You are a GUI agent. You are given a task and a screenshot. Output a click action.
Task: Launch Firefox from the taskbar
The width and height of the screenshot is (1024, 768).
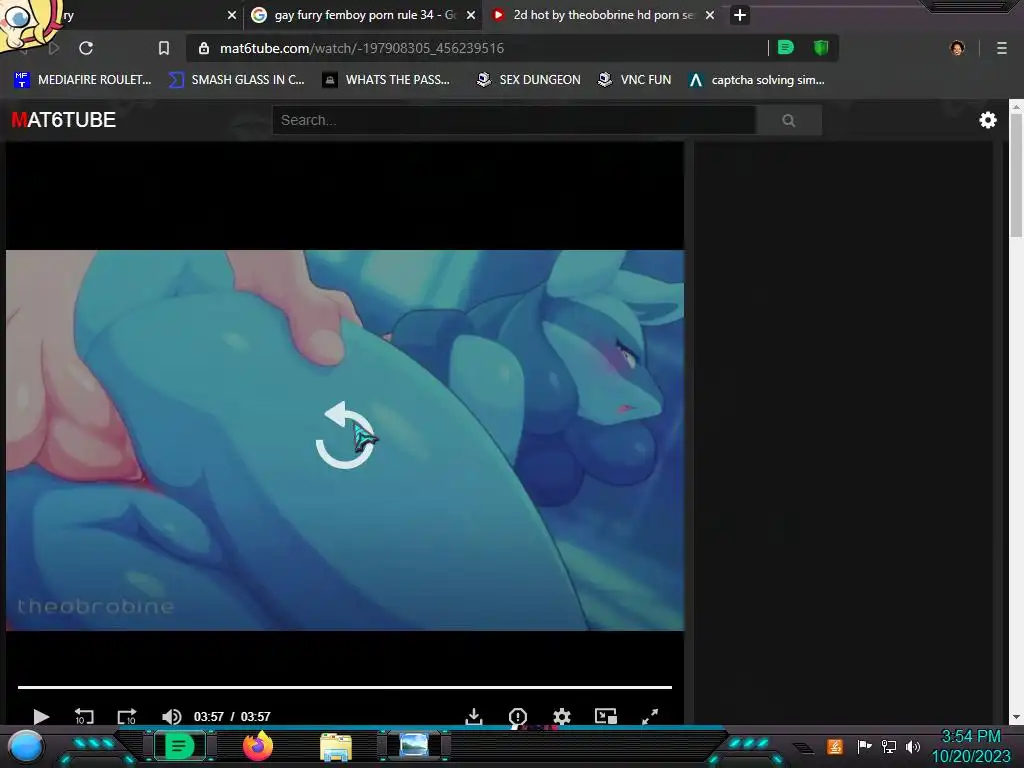tap(258, 746)
